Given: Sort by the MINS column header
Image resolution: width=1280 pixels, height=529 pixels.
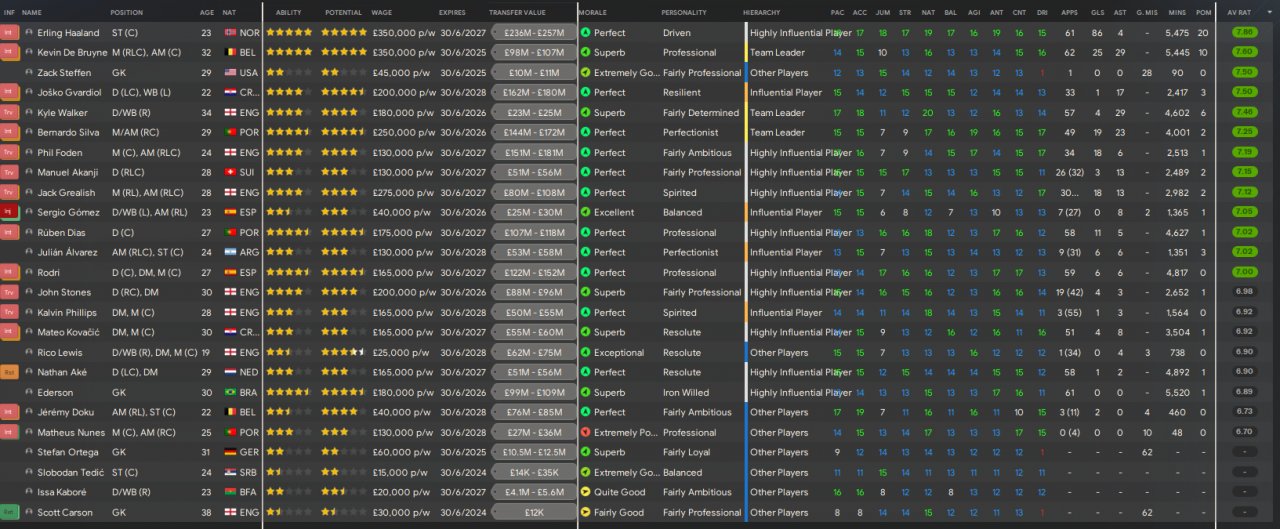Looking at the screenshot, I should point(1177,12).
